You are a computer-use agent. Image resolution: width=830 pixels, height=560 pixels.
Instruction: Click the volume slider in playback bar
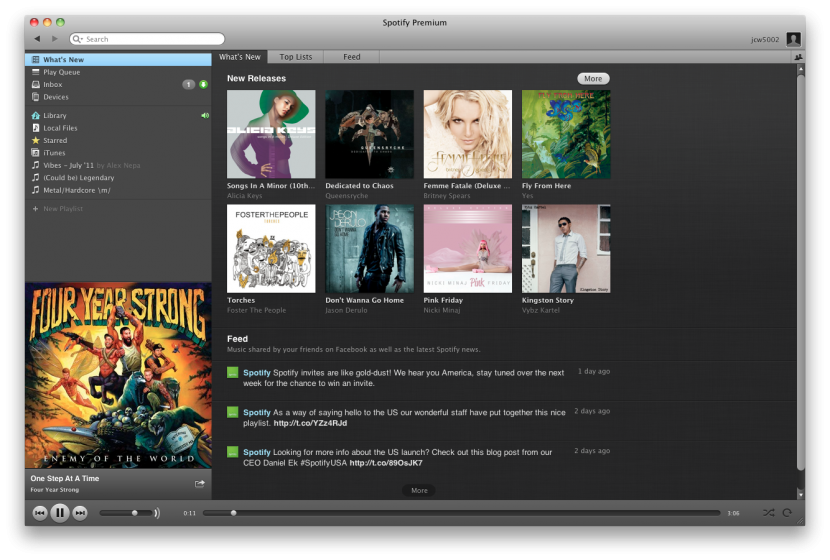tap(127, 513)
